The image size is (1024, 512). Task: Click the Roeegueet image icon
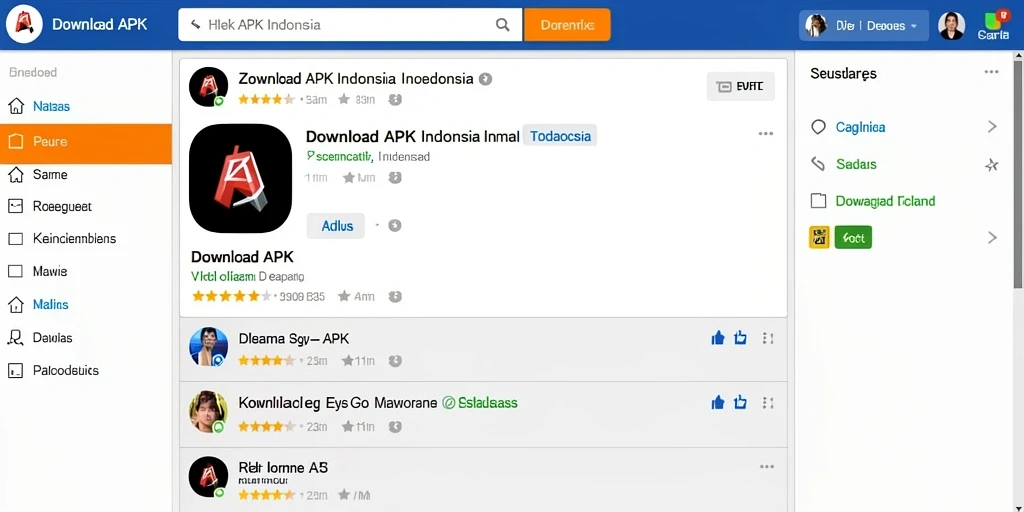(x=16, y=206)
